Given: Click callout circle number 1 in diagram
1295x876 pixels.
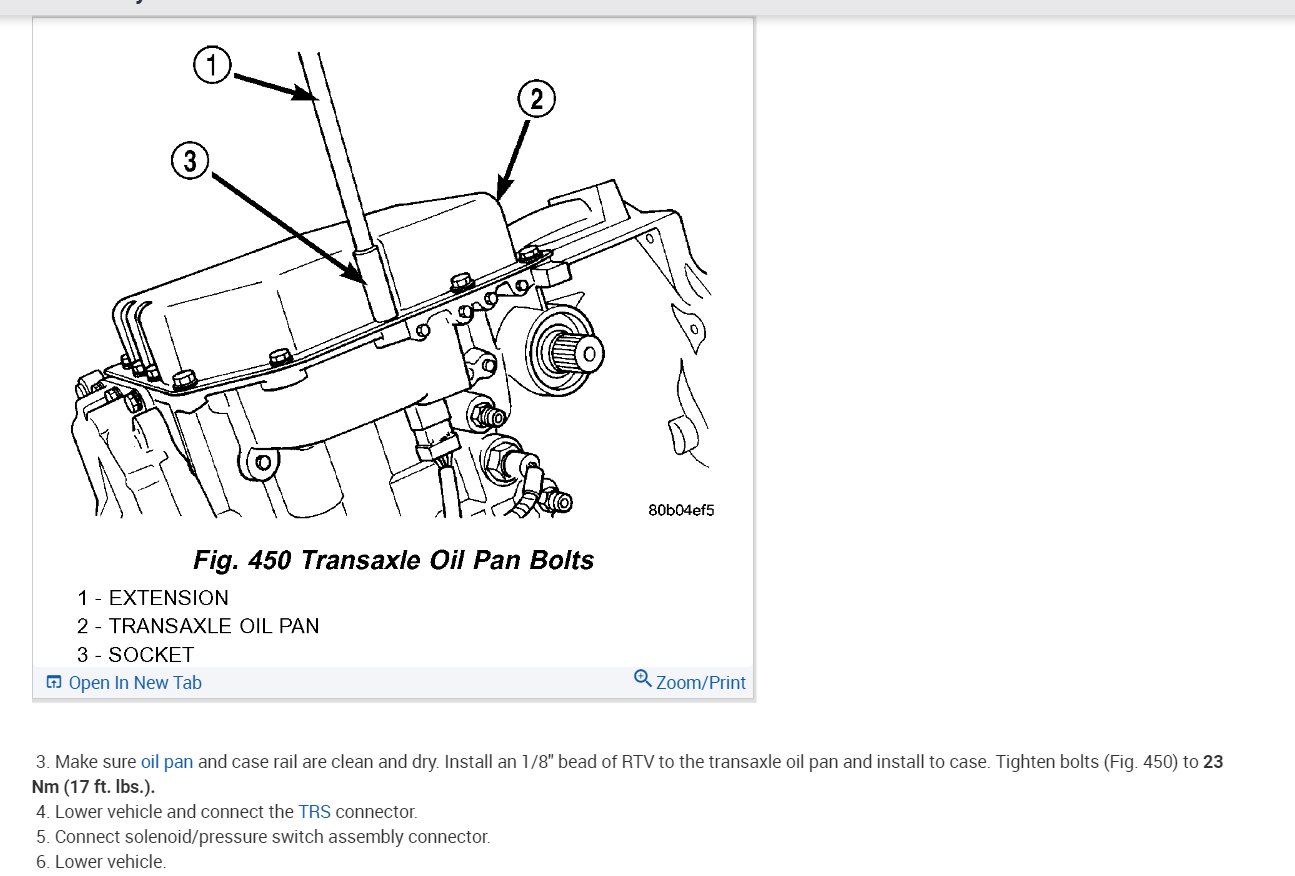Looking at the screenshot, I should [x=211, y=66].
